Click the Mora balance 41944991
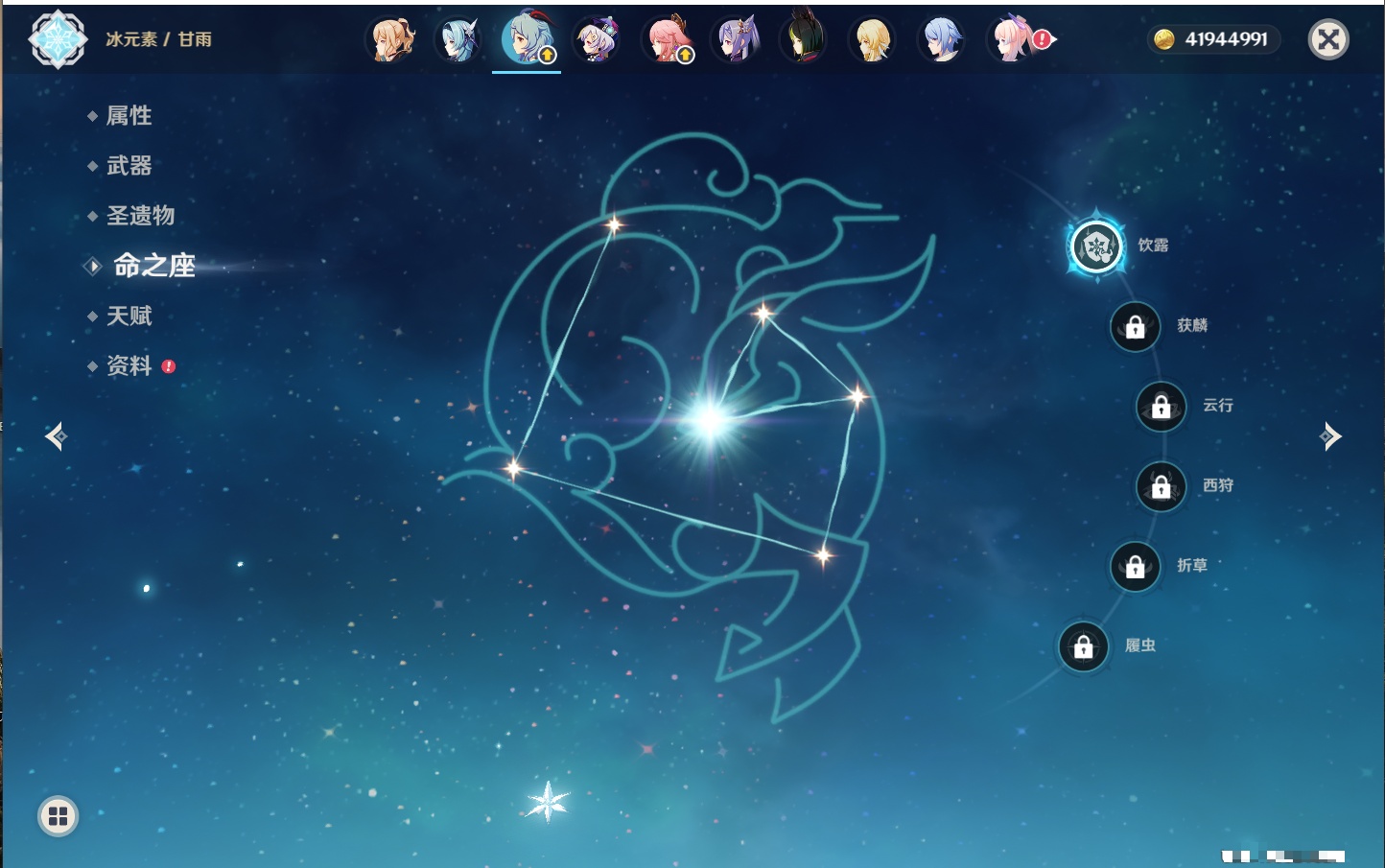 point(1226,39)
